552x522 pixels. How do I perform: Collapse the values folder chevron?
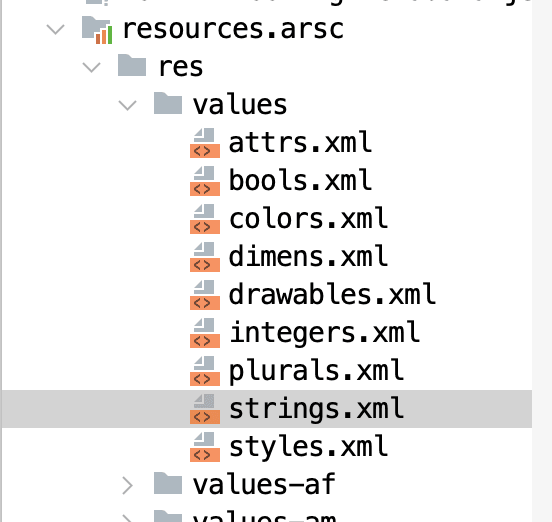(x=127, y=105)
